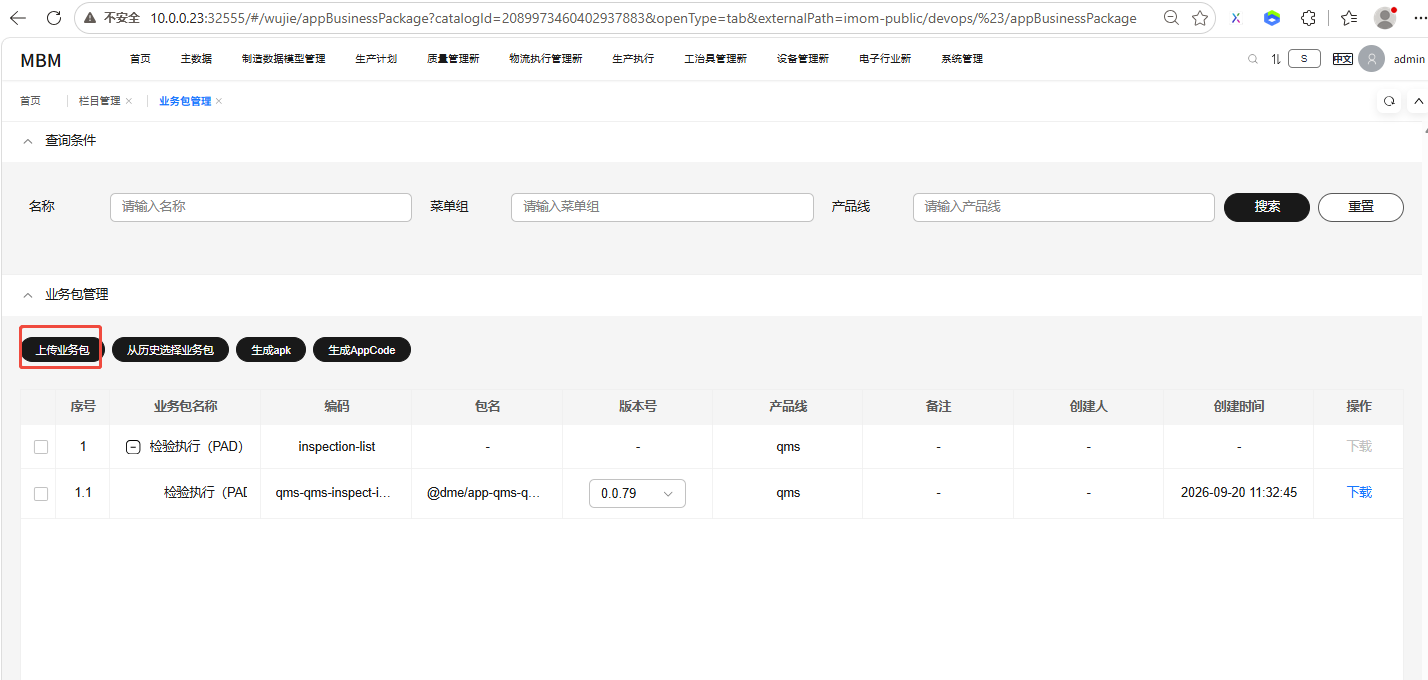The height and width of the screenshot is (680, 1428).
Task: Focus the 产品线 input field
Action: click(1064, 207)
